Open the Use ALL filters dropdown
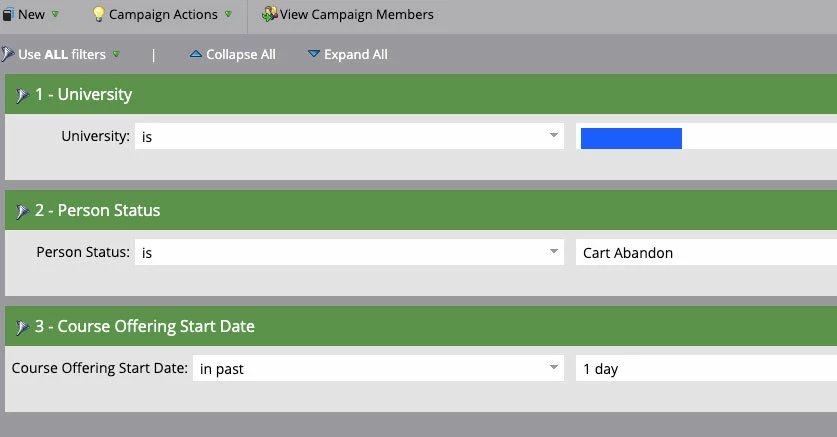The image size is (837, 437). tap(61, 54)
